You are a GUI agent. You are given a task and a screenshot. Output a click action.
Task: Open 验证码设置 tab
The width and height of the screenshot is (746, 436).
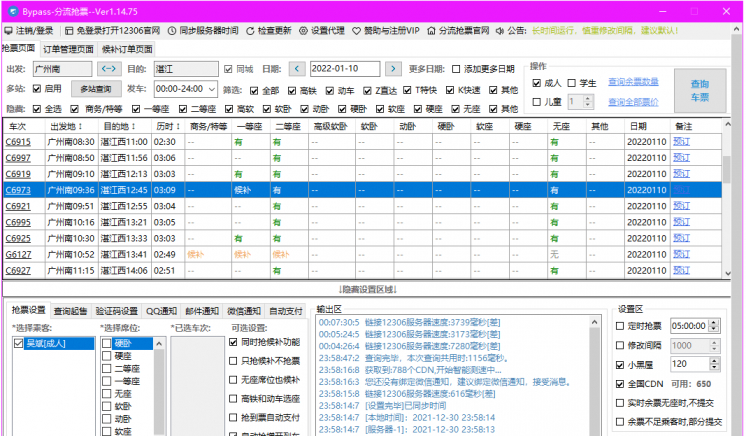117,311
